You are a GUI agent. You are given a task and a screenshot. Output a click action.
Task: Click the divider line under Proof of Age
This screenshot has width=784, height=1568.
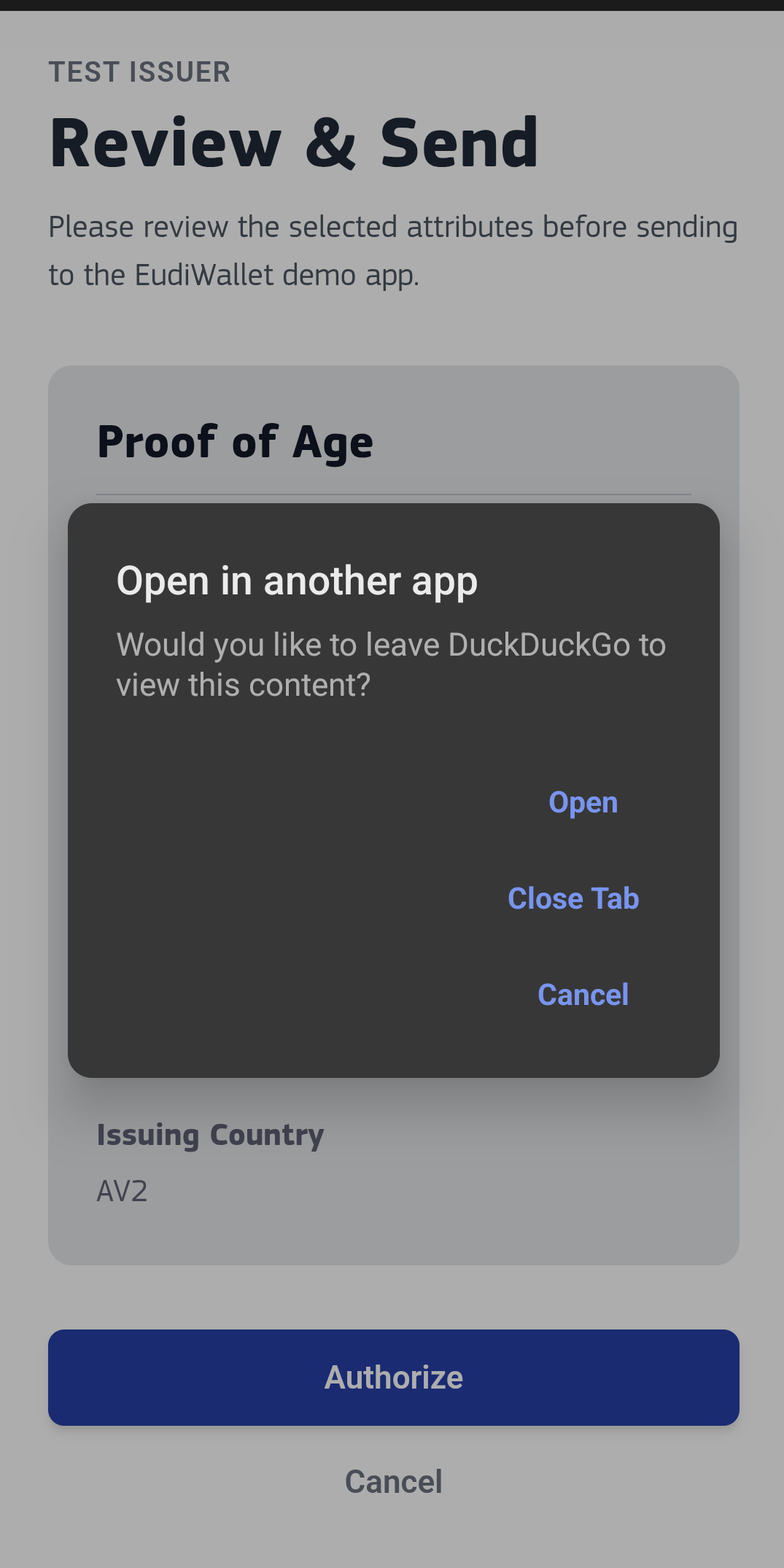(393, 494)
